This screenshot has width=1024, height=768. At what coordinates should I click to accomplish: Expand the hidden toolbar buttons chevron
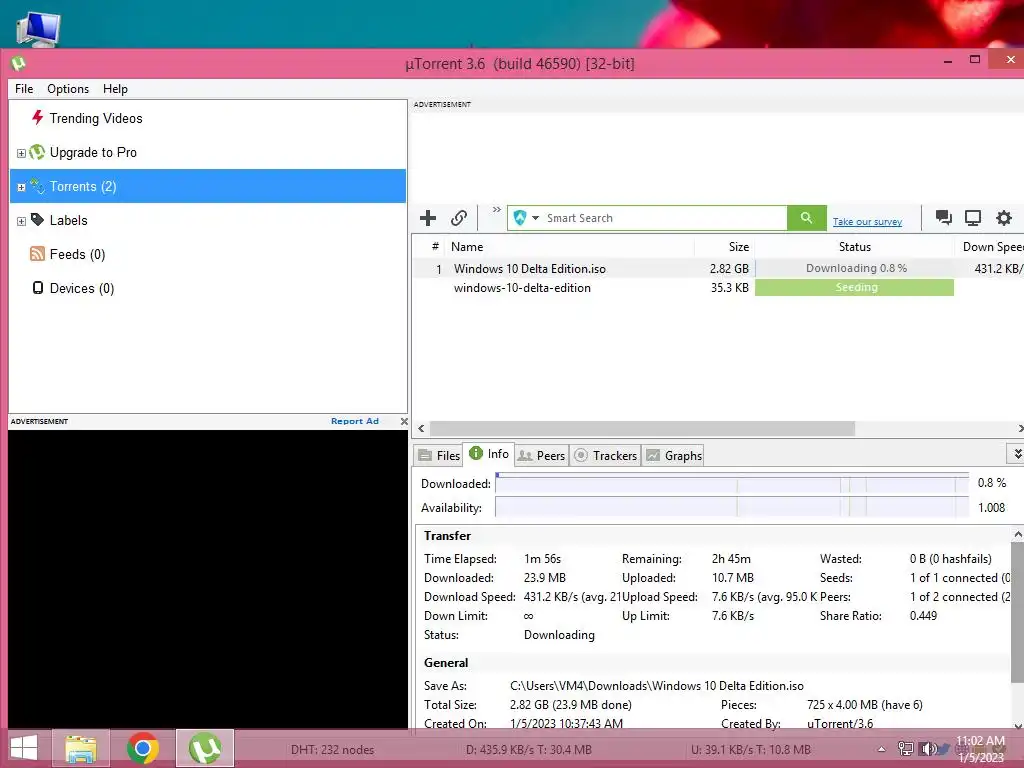(x=496, y=210)
